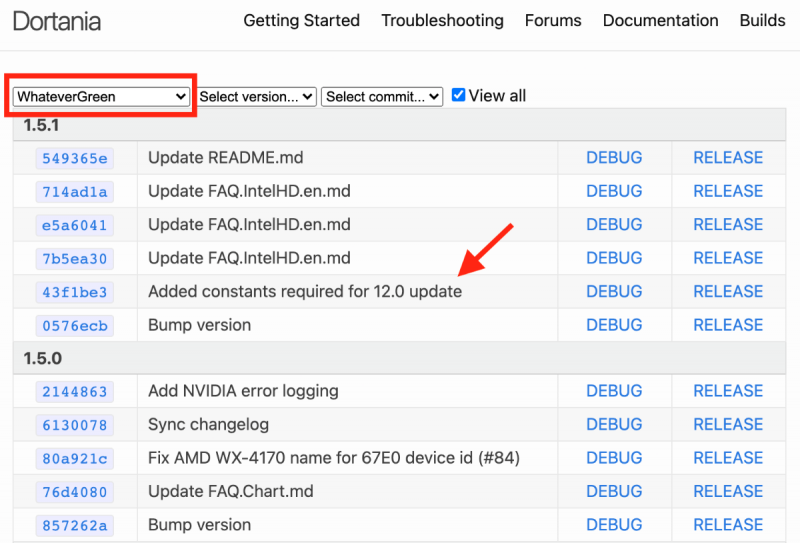Open the Documentation link in navbar
This screenshot has width=800, height=543.
[660, 20]
